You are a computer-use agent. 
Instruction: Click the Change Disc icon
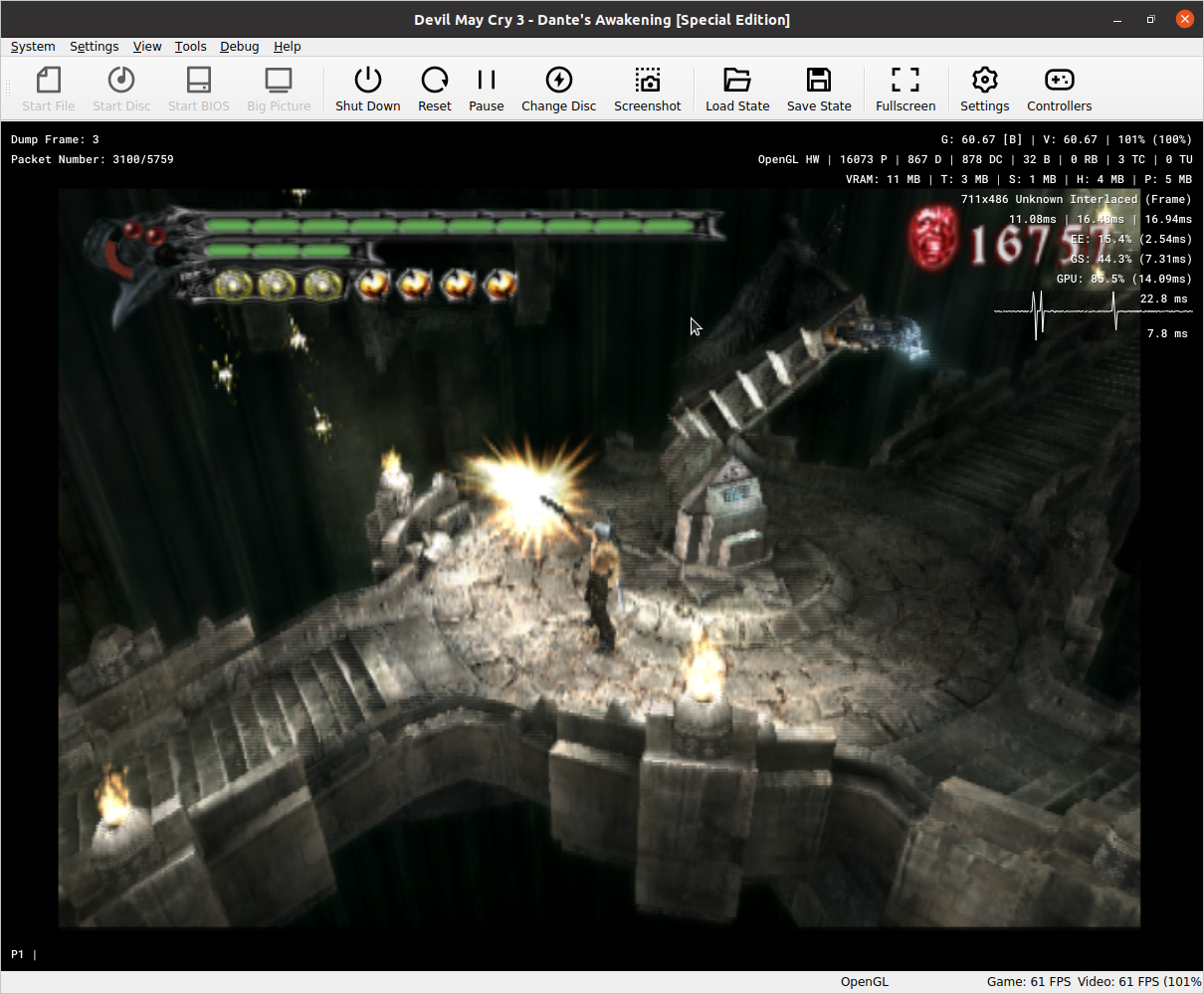coord(559,90)
